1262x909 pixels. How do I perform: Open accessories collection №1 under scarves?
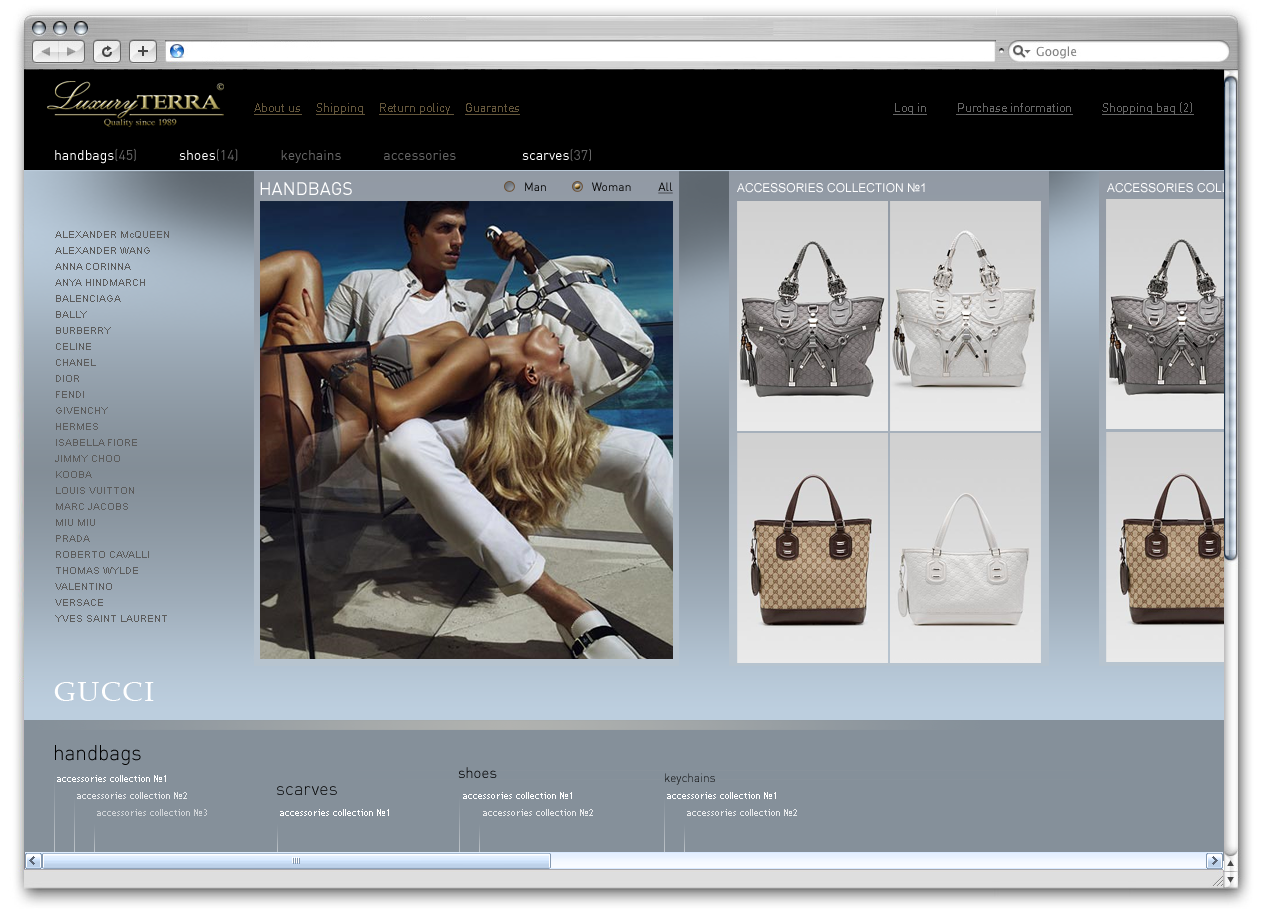[334, 813]
